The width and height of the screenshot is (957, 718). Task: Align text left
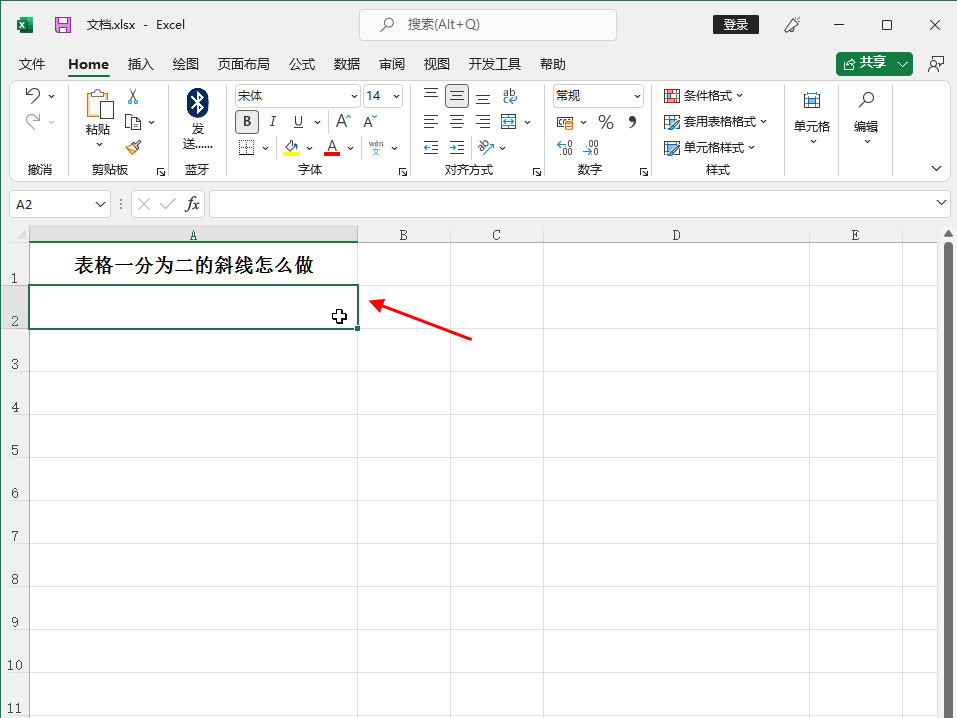click(x=431, y=121)
